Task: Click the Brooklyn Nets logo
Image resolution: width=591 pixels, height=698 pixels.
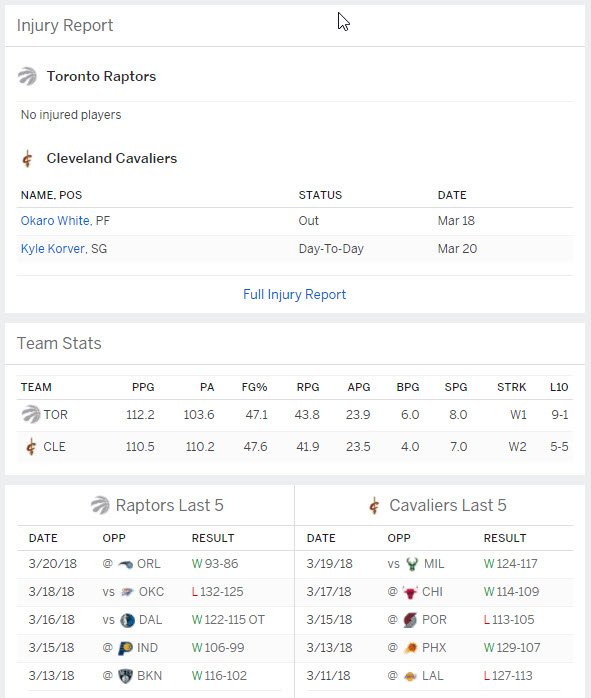Action: coord(125,676)
